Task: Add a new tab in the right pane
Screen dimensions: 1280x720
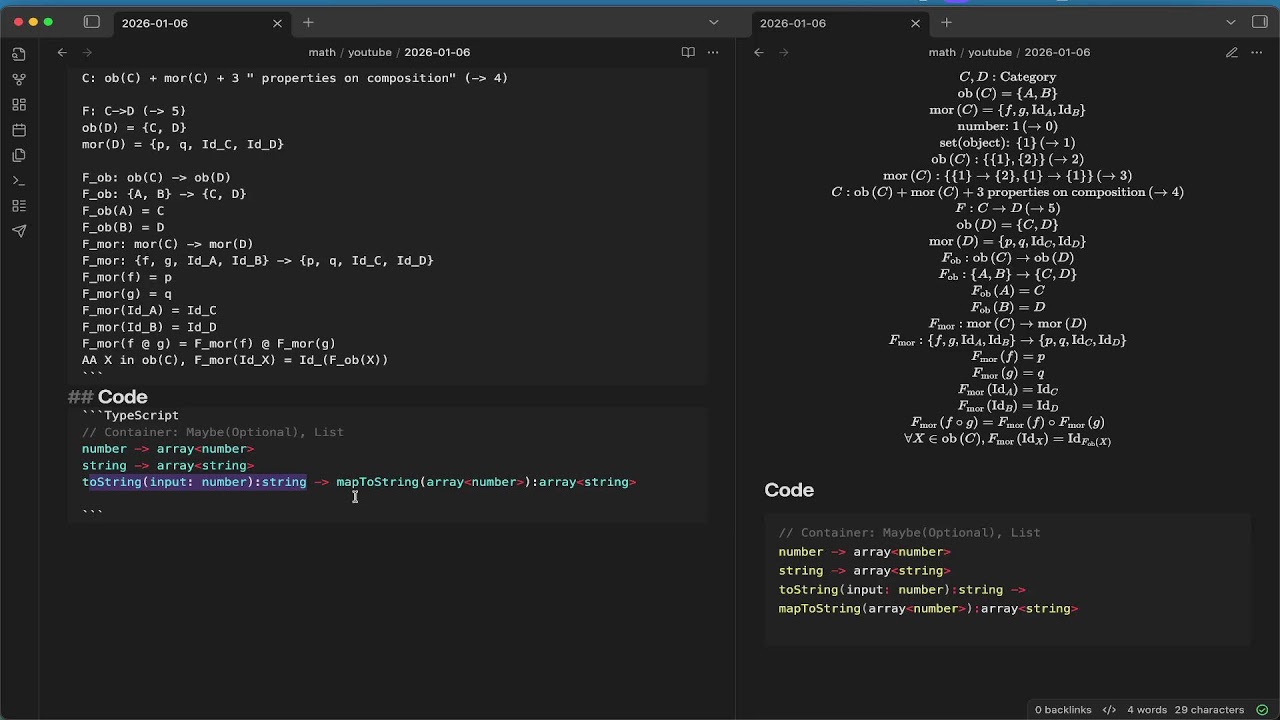Action: (946, 22)
